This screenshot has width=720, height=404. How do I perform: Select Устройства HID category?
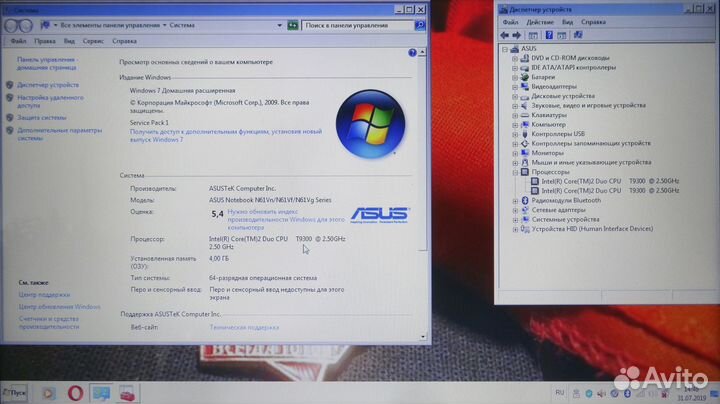click(x=592, y=229)
